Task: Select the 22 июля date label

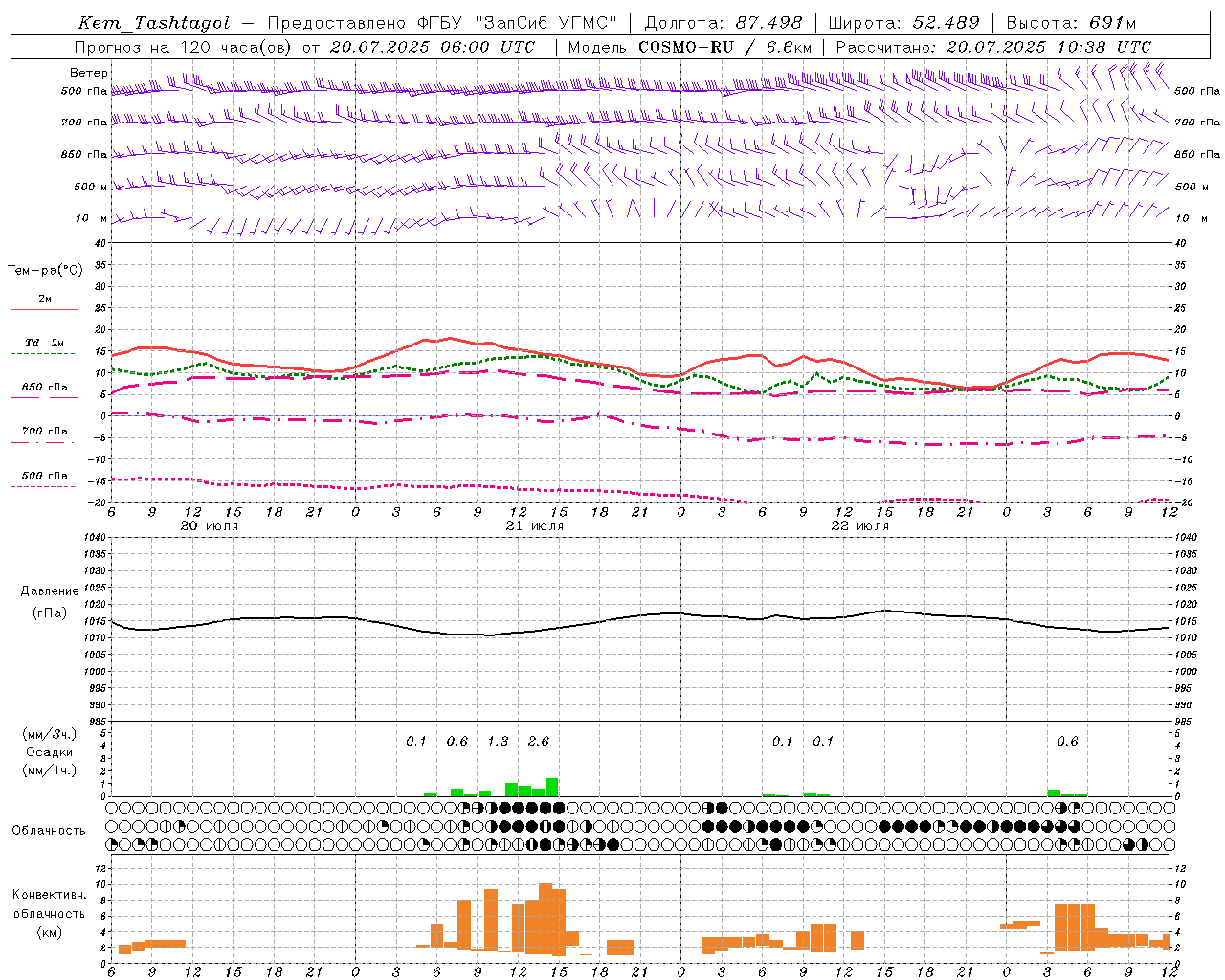Action: point(860,526)
